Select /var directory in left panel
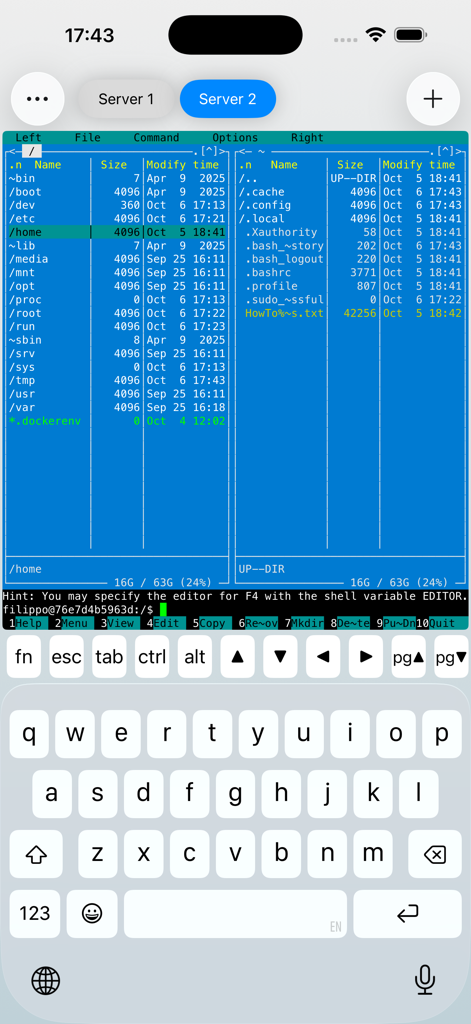 tap(116, 407)
